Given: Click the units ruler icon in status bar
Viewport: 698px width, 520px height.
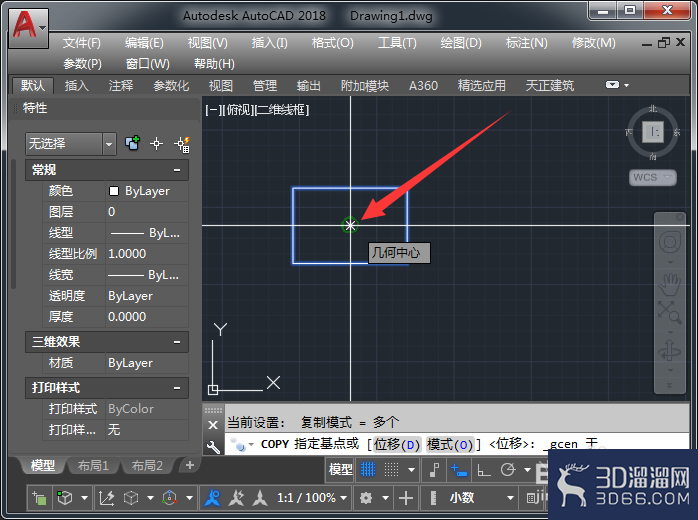Looking at the screenshot, I should pos(433,498).
